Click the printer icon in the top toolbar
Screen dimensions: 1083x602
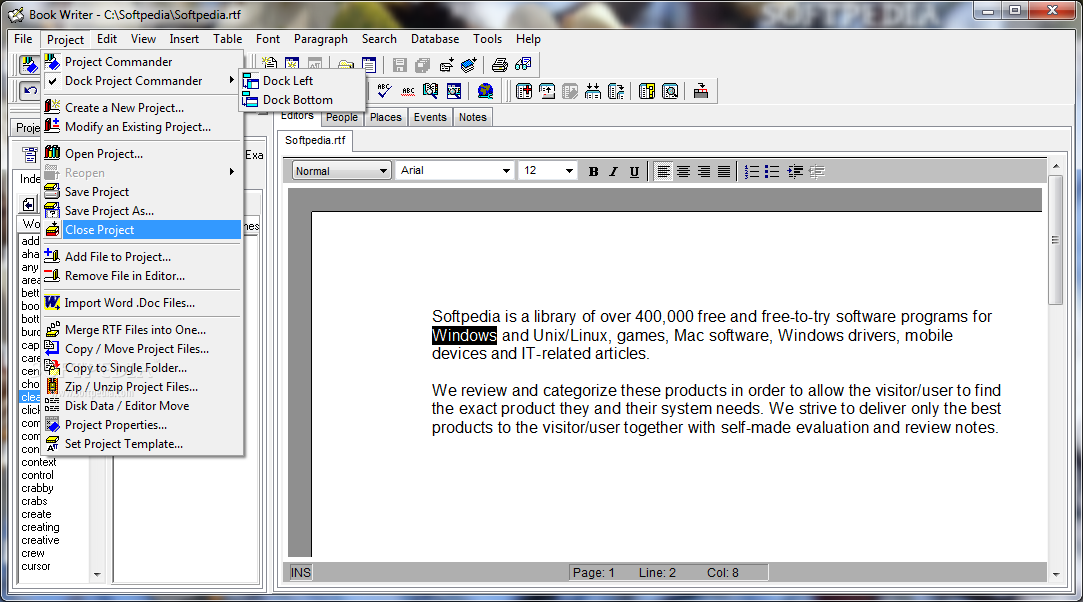click(499, 65)
